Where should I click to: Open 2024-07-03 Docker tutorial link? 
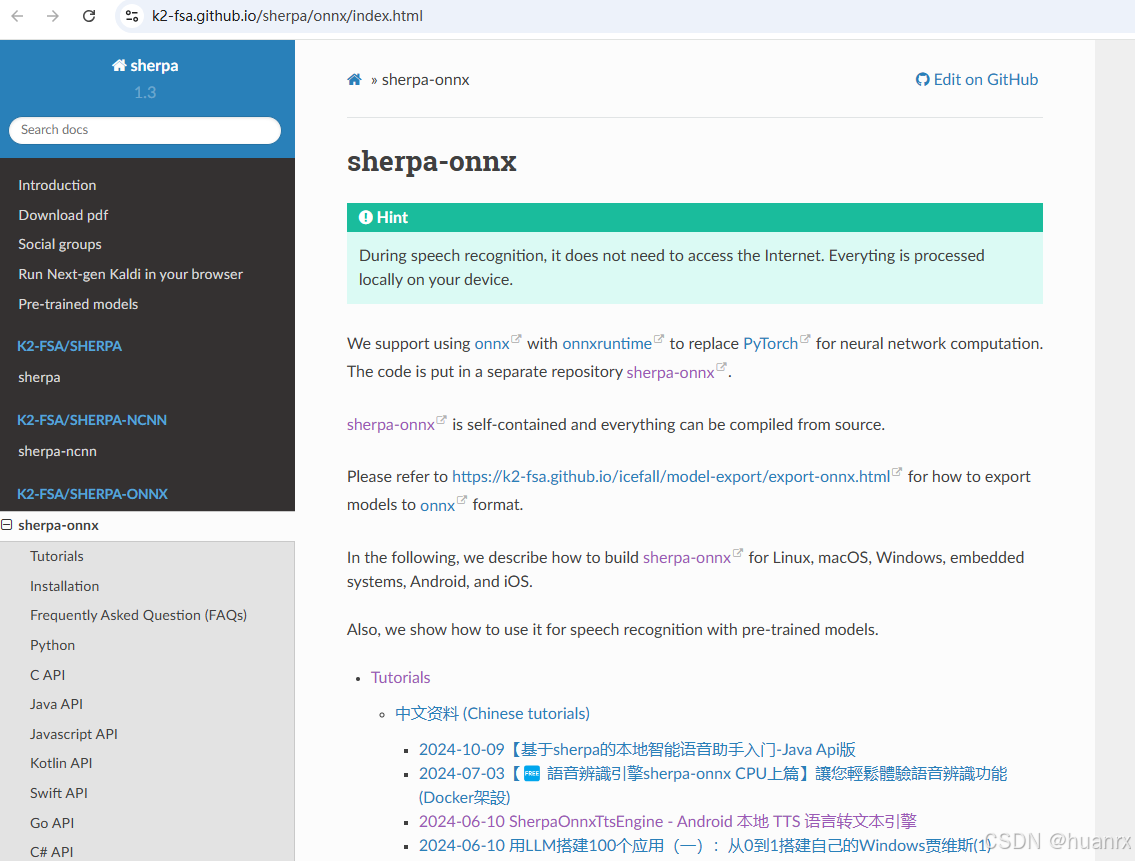pyautogui.click(x=713, y=785)
